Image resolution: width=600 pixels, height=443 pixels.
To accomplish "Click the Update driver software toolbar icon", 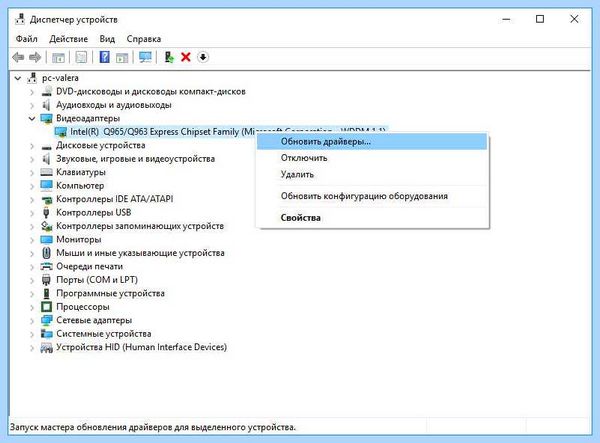I will pyautogui.click(x=169, y=57).
